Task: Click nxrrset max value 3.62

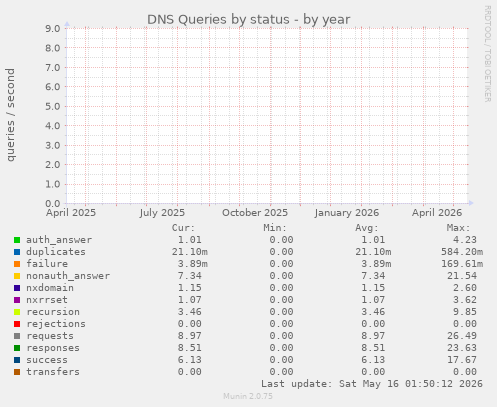Action: [x=465, y=300]
